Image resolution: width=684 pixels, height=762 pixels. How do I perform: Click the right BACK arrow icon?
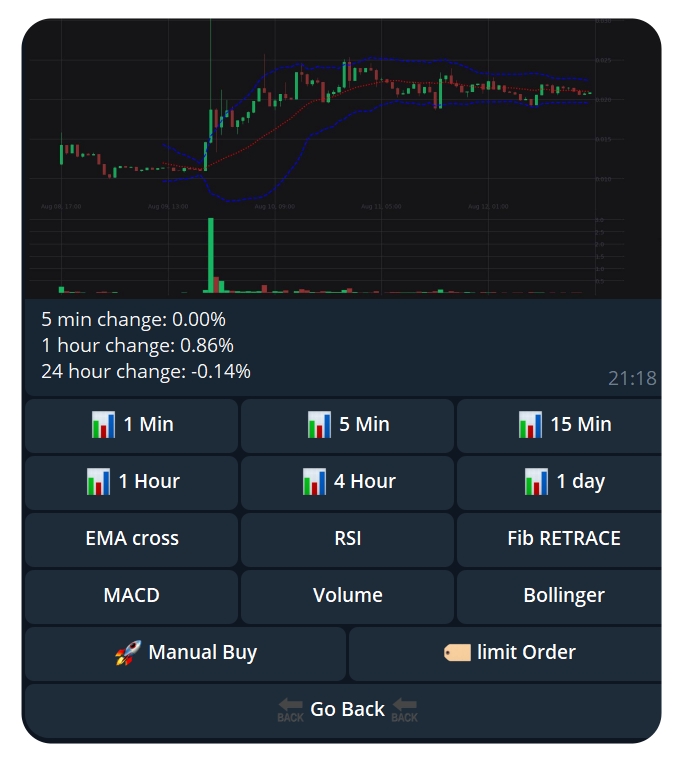(404, 710)
